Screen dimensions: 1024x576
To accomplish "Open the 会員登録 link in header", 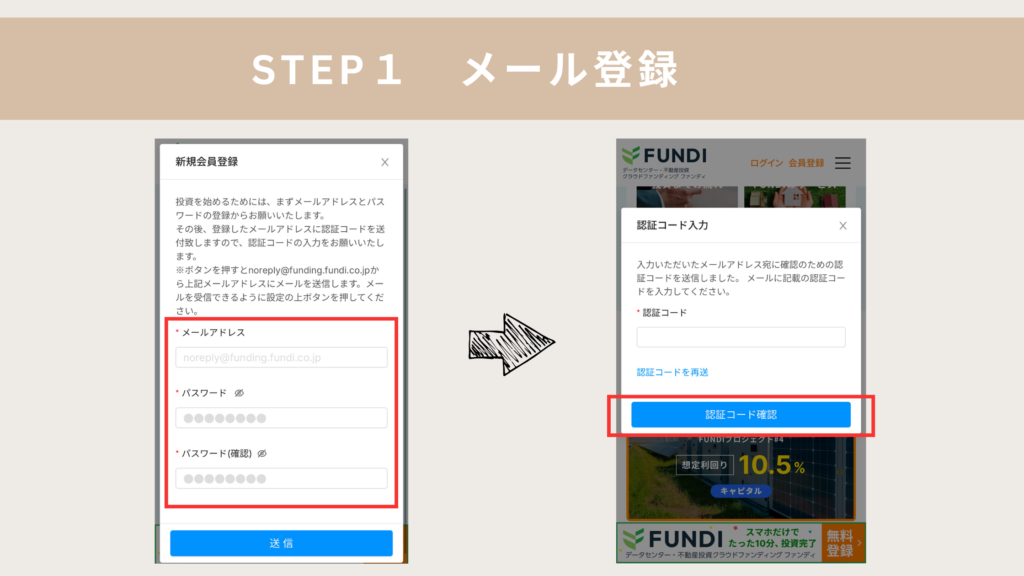I will click(806, 163).
